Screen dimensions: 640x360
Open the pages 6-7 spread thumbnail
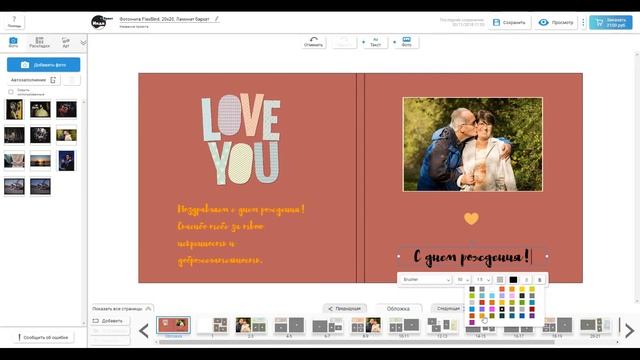(327, 326)
